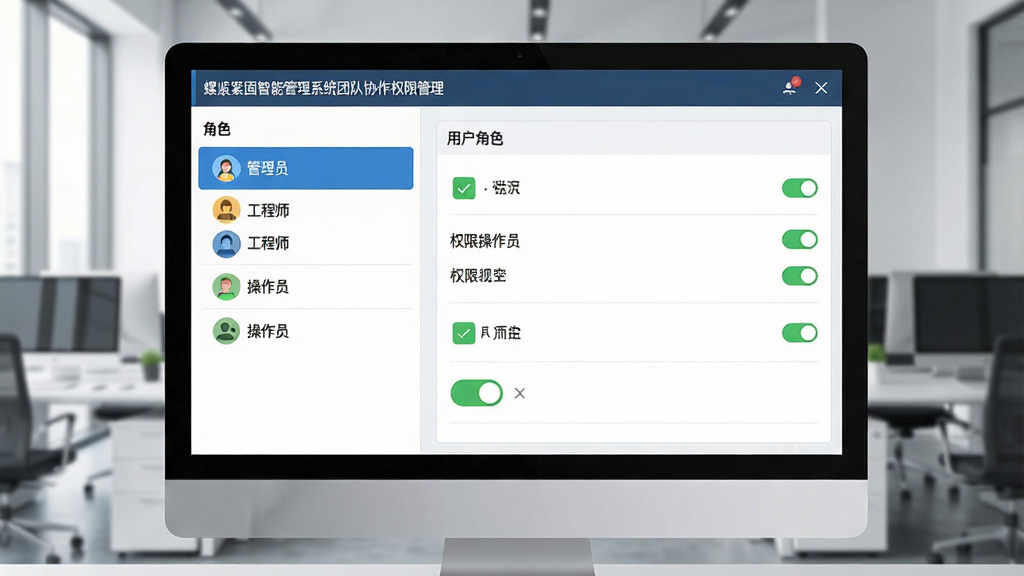Select the 管理员 role label

coord(267,168)
